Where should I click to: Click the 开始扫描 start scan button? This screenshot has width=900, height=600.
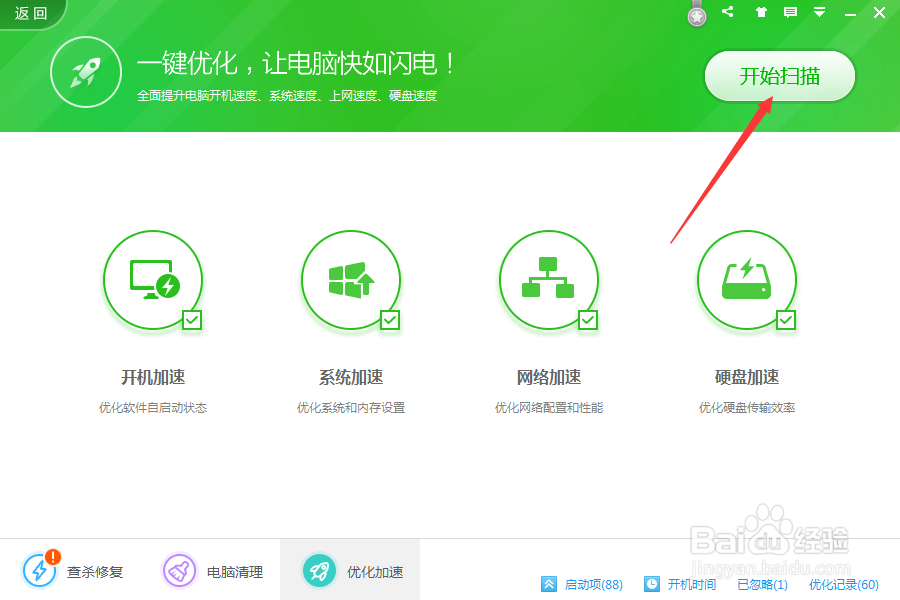779,76
